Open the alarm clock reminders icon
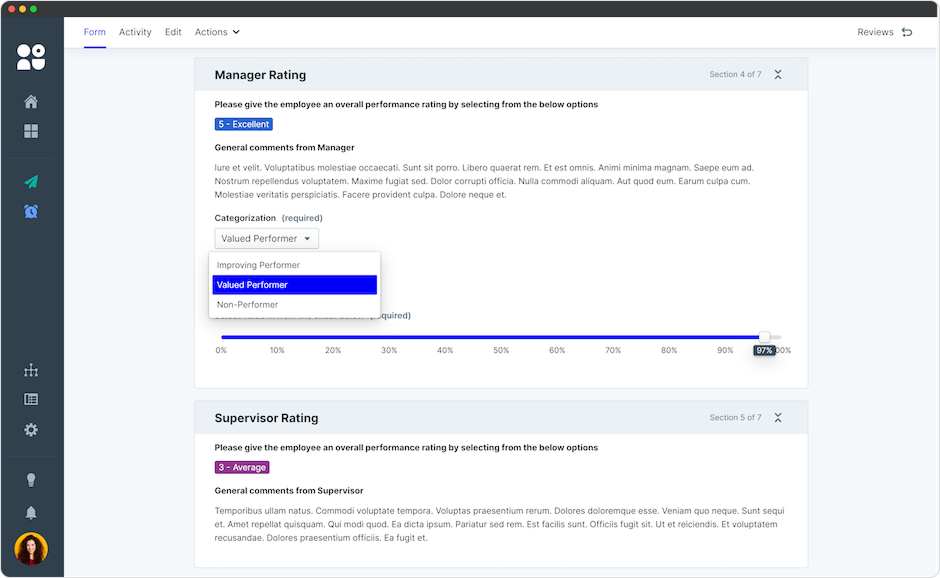 point(31,211)
